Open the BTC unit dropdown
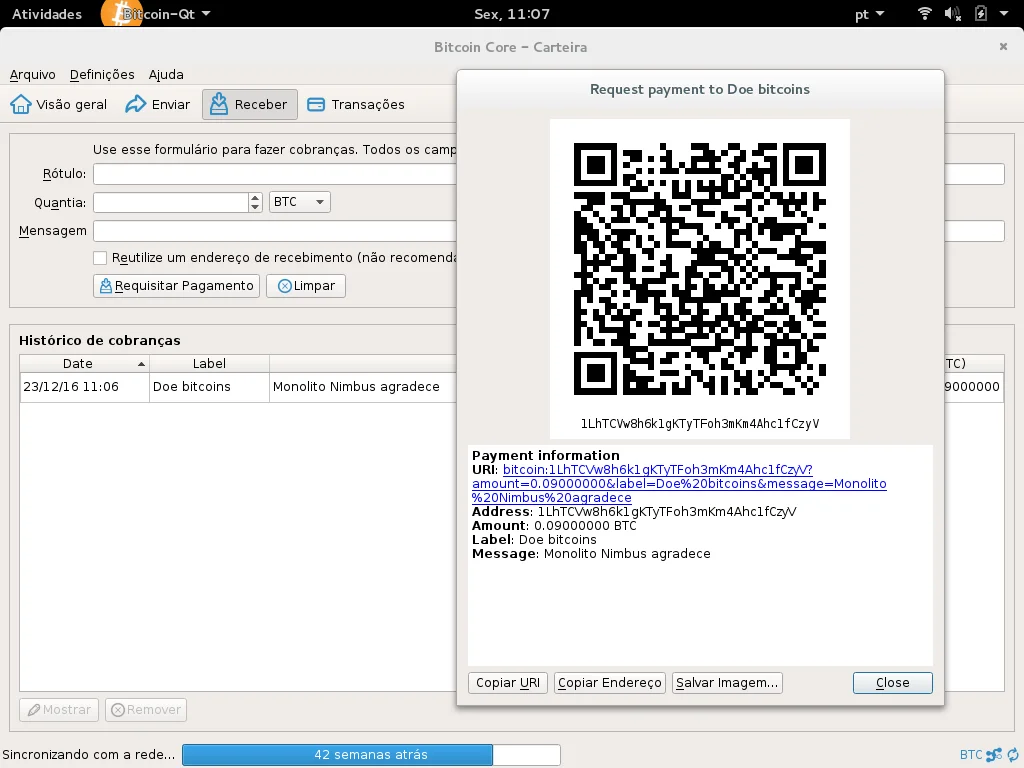The width and height of the screenshot is (1024, 768). [x=298, y=202]
